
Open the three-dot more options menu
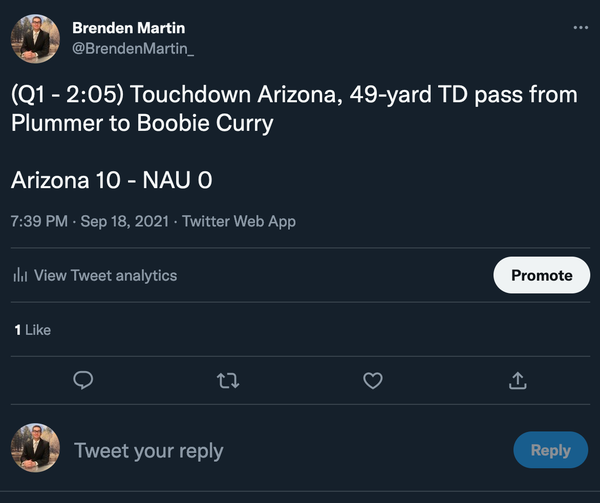[581, 28]
